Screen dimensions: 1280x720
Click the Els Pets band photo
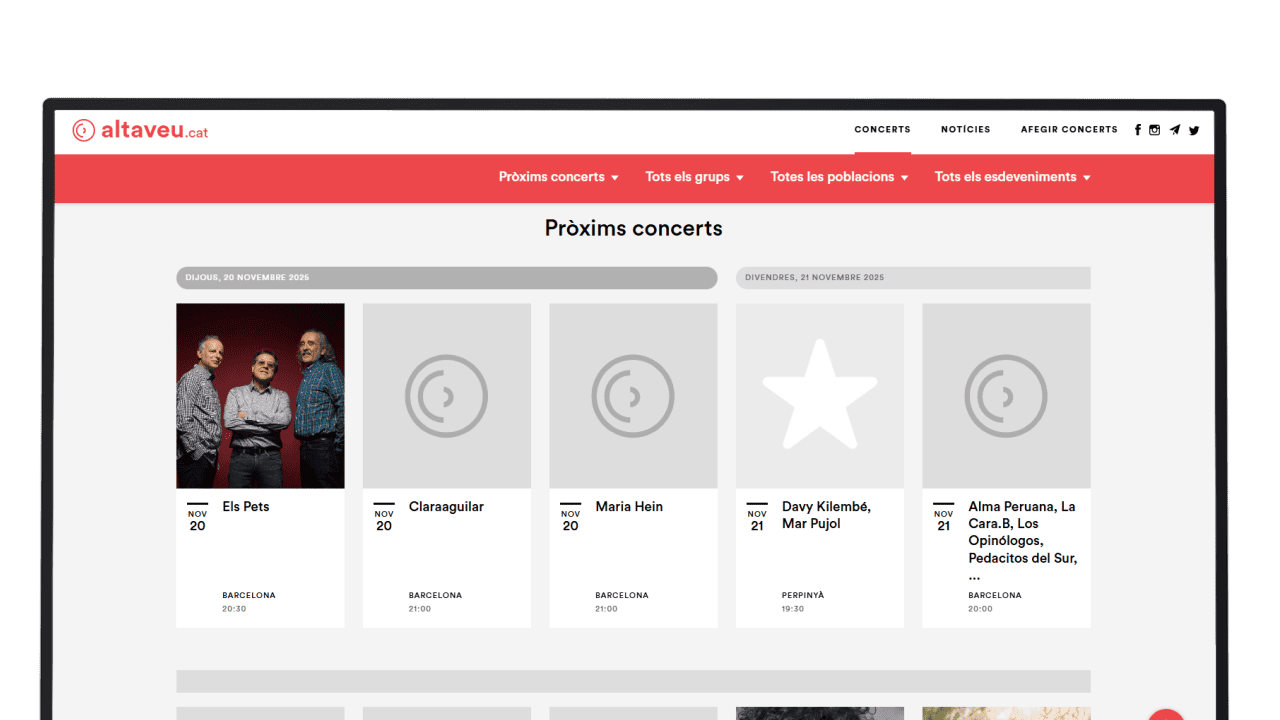[x=260, y=396]
